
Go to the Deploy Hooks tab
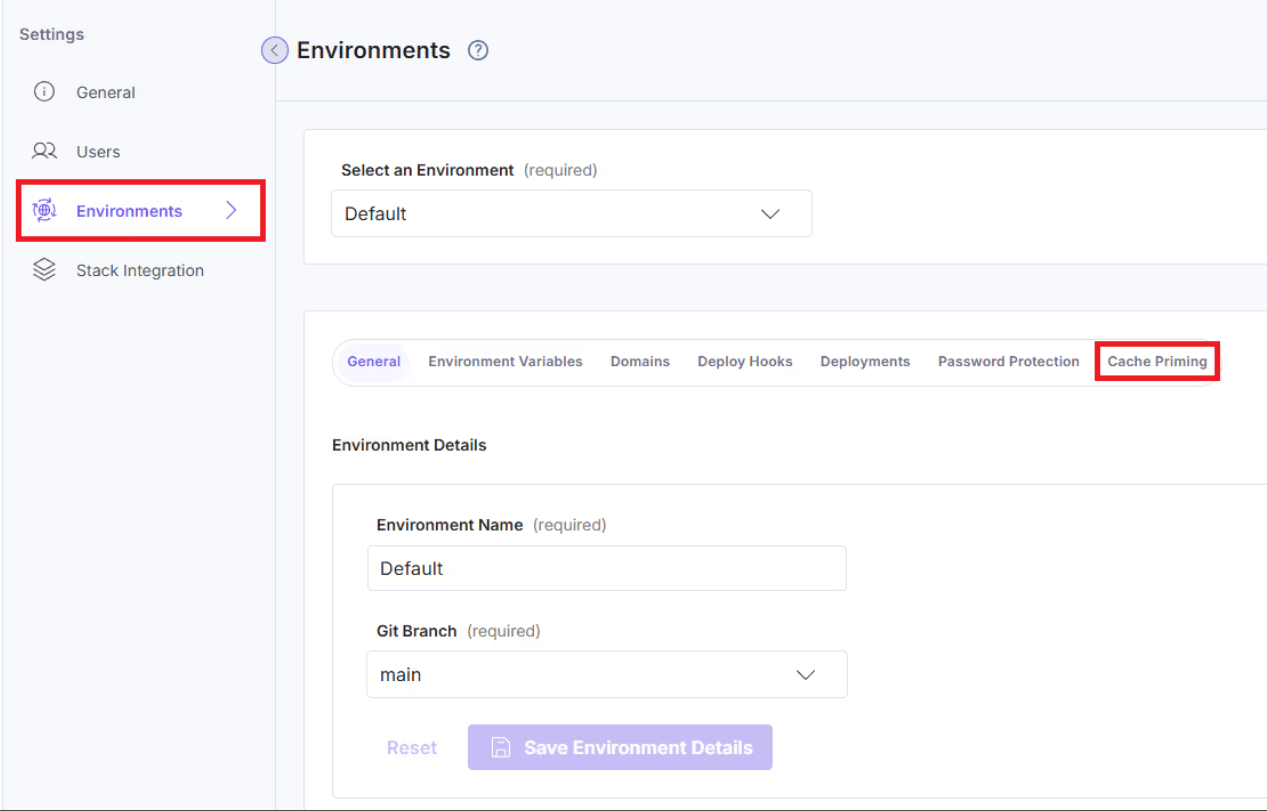pyautogui.click(x=745, y=362)
